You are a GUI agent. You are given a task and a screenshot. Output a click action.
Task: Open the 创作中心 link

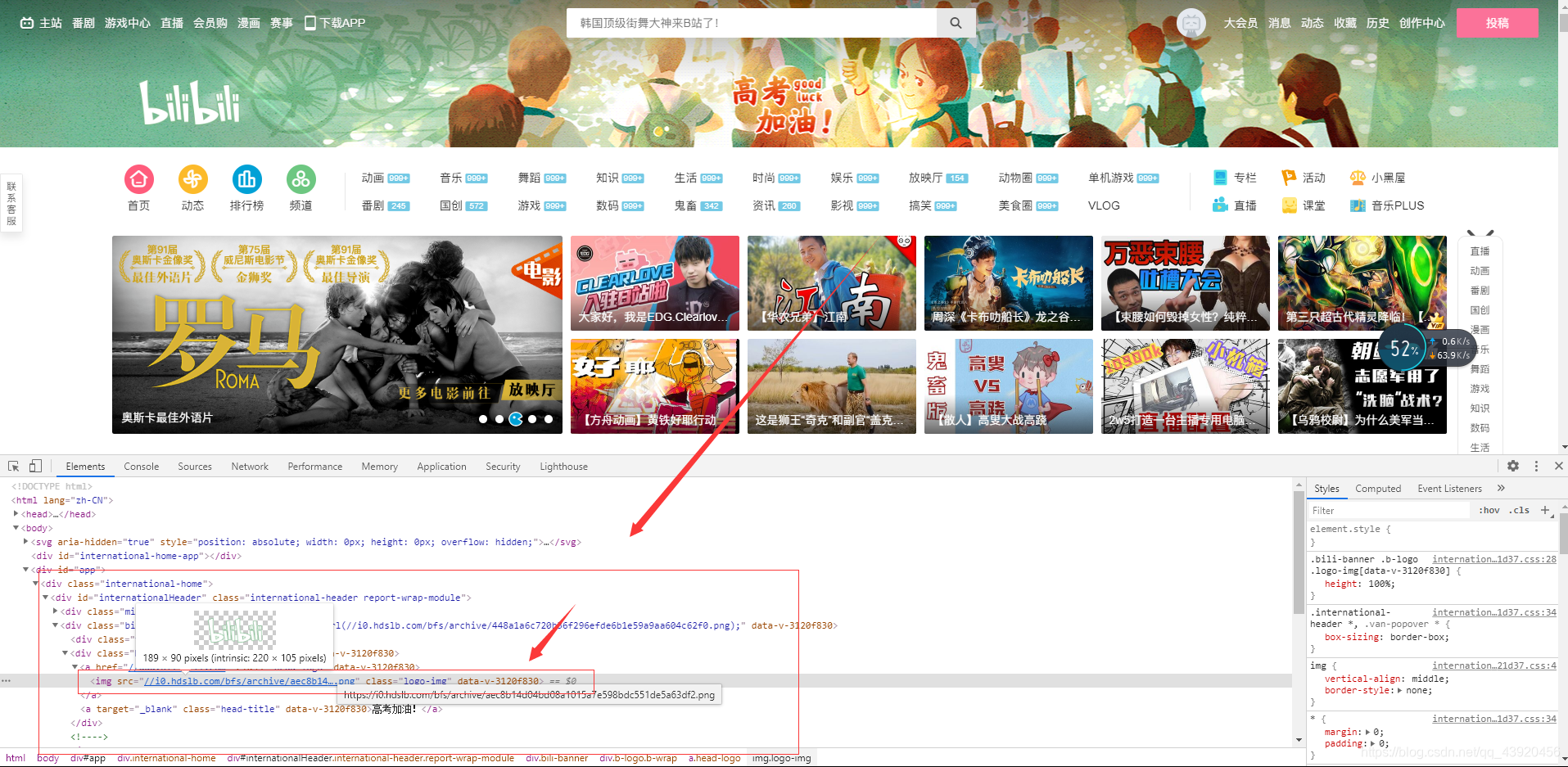[1422, 23]
